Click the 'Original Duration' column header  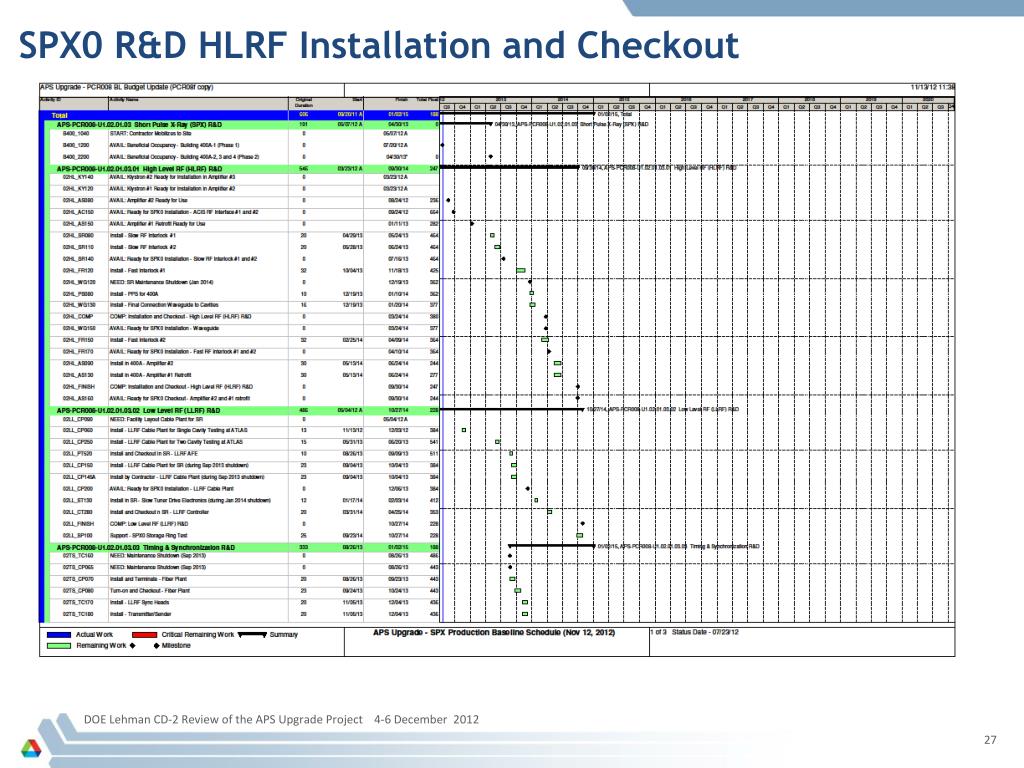point(304,103)
